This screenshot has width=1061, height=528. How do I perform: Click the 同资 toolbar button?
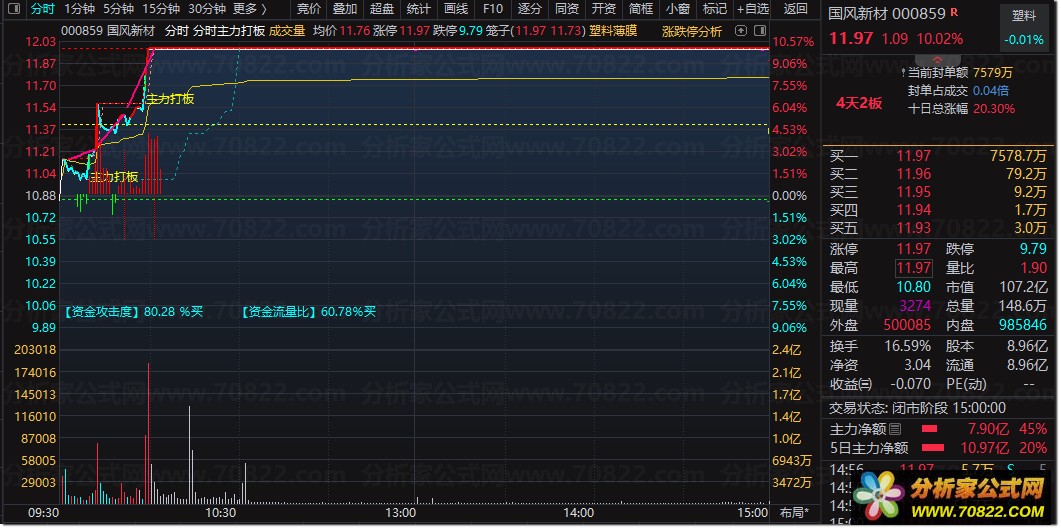click(x=566, y=9)
